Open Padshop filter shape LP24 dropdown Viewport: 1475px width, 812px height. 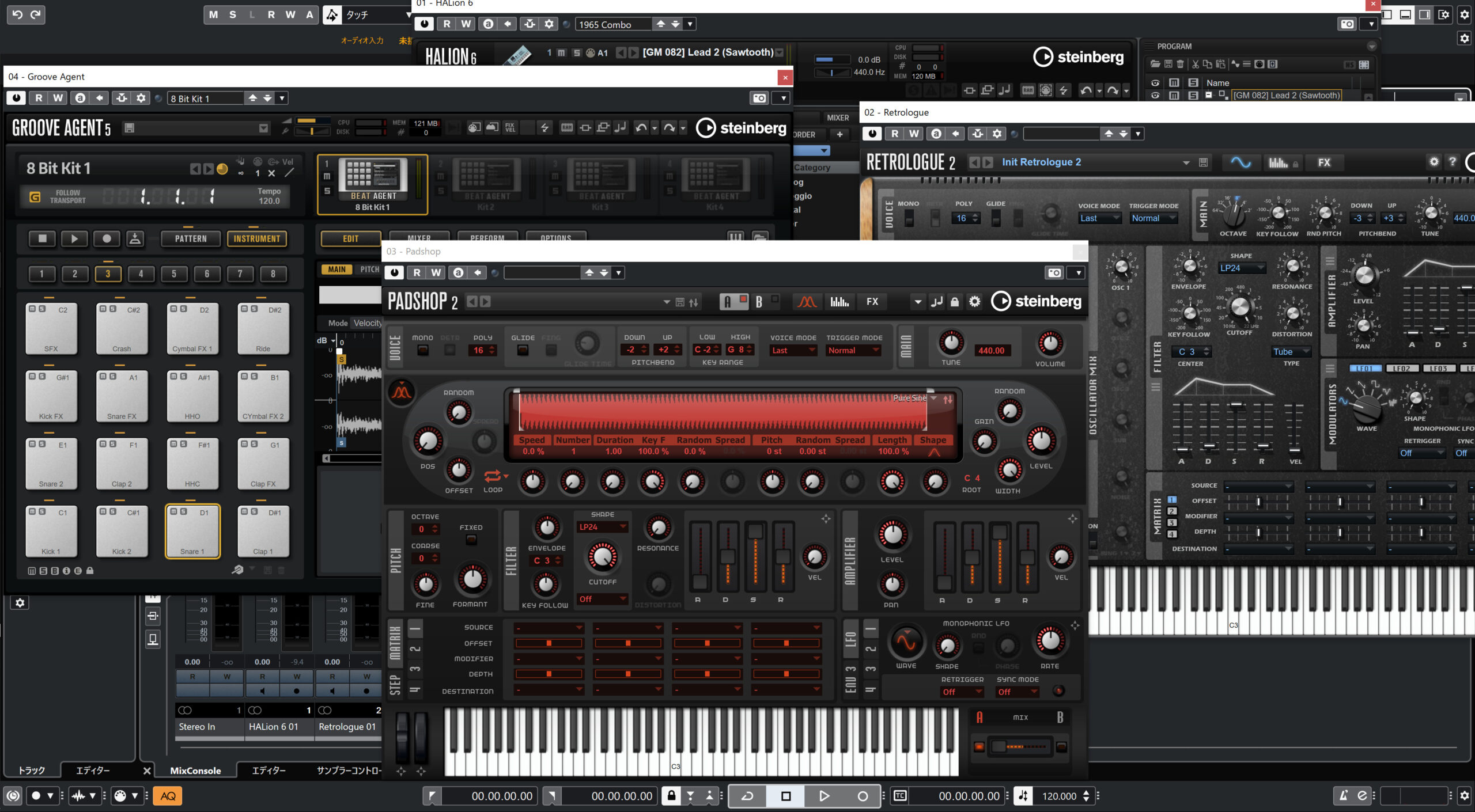coord(603,527)
